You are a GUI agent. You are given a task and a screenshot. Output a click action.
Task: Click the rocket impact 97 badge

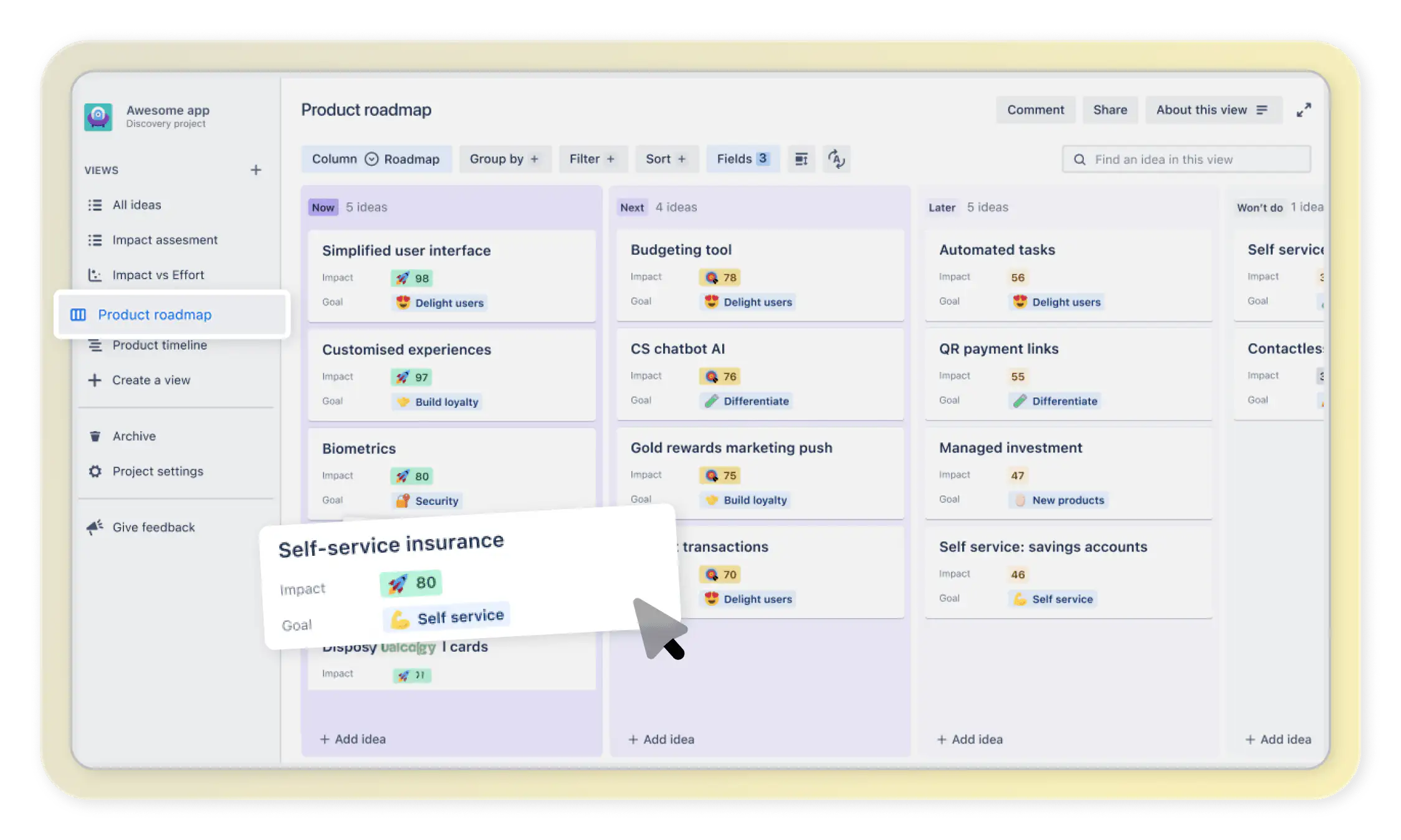411,377
